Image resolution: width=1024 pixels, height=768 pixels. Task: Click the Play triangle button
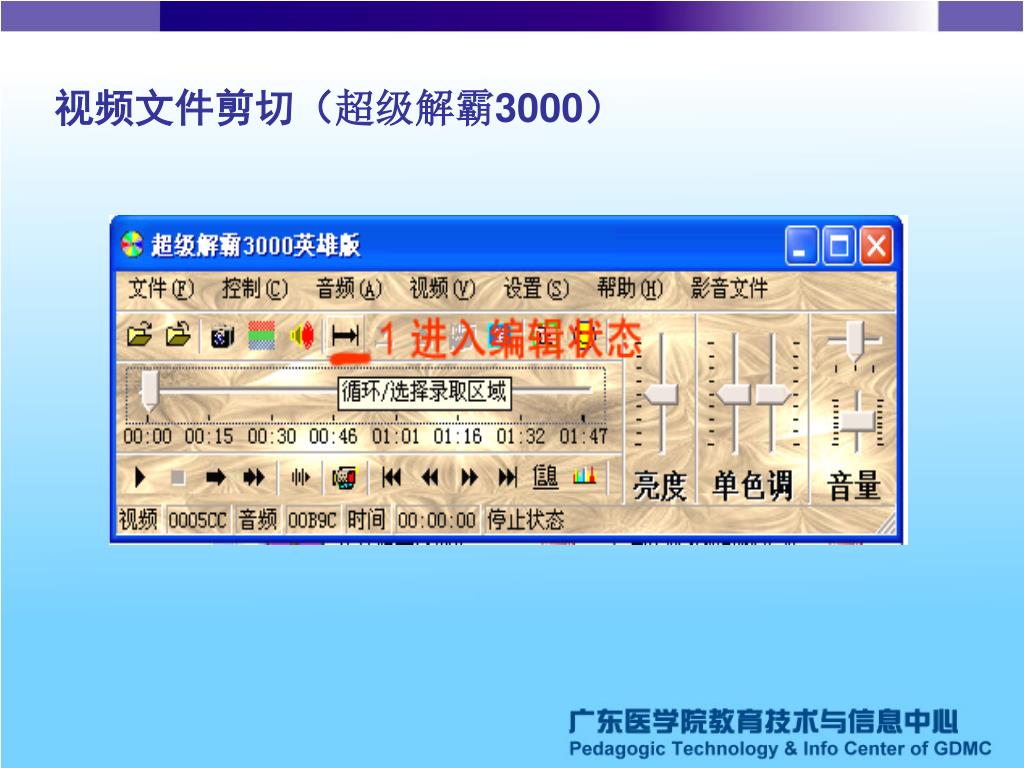(139, 477)
